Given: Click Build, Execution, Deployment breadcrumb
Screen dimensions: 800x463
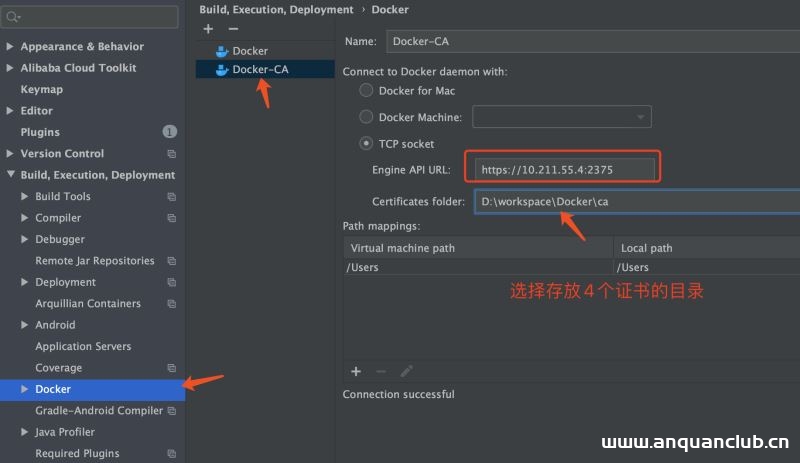Looking at the screenshot, I should point(276,10).
